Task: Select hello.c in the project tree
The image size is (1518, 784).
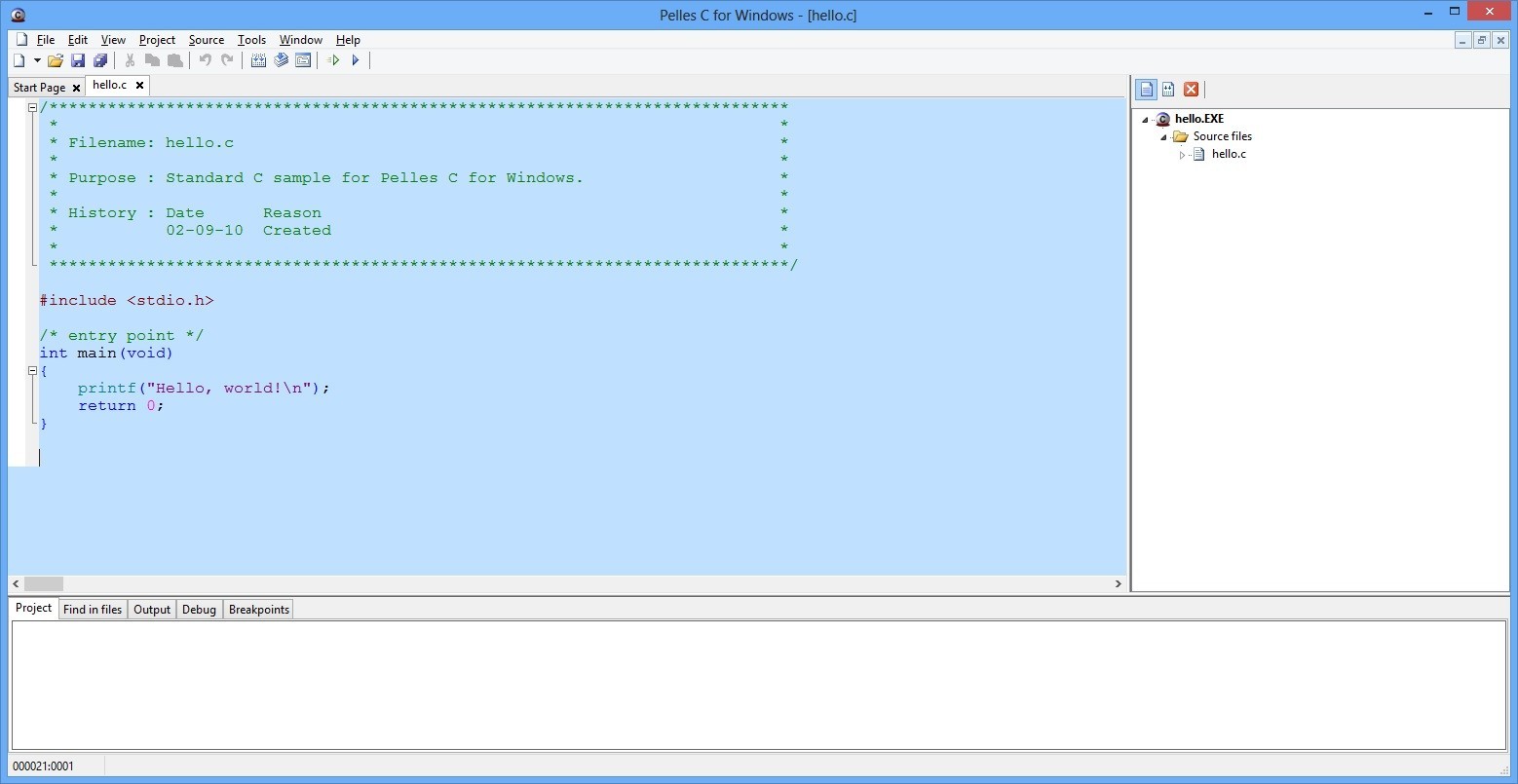Action: (1229, 154)
